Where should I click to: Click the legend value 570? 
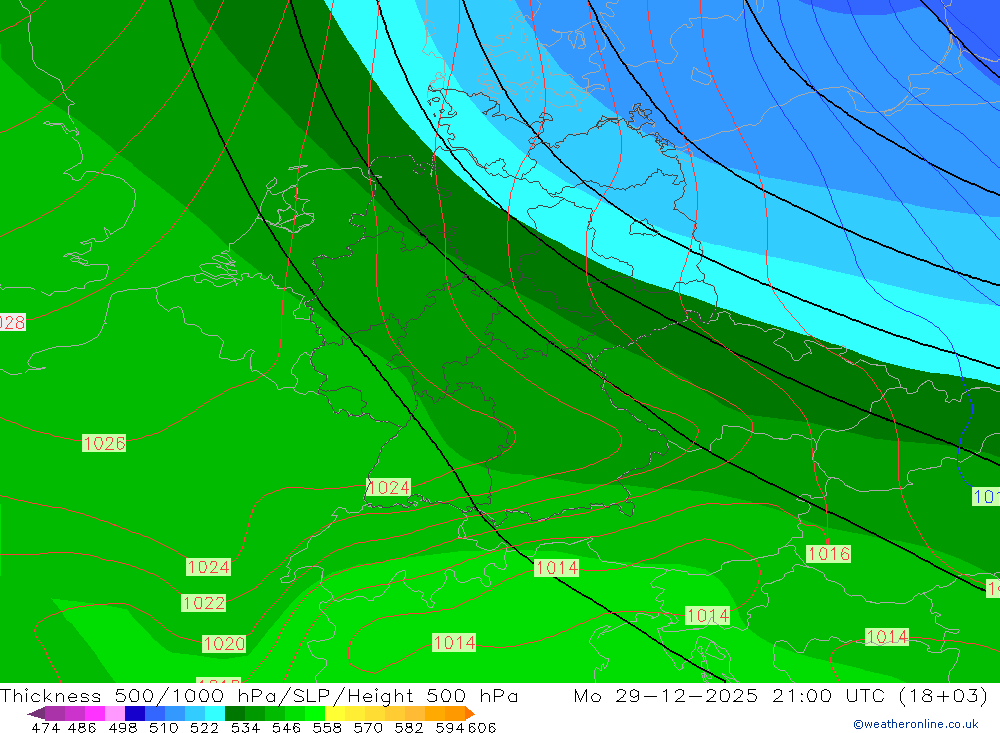point(367,728)
